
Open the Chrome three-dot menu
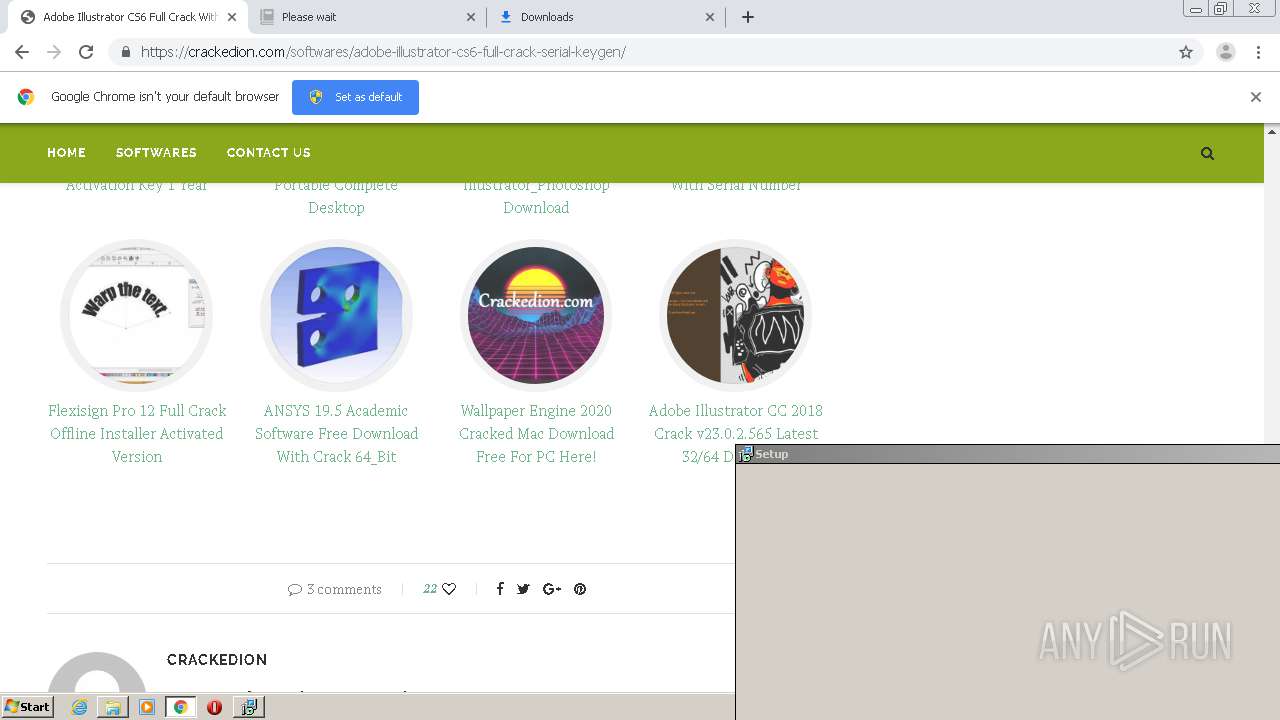(x=1259, y=52)
